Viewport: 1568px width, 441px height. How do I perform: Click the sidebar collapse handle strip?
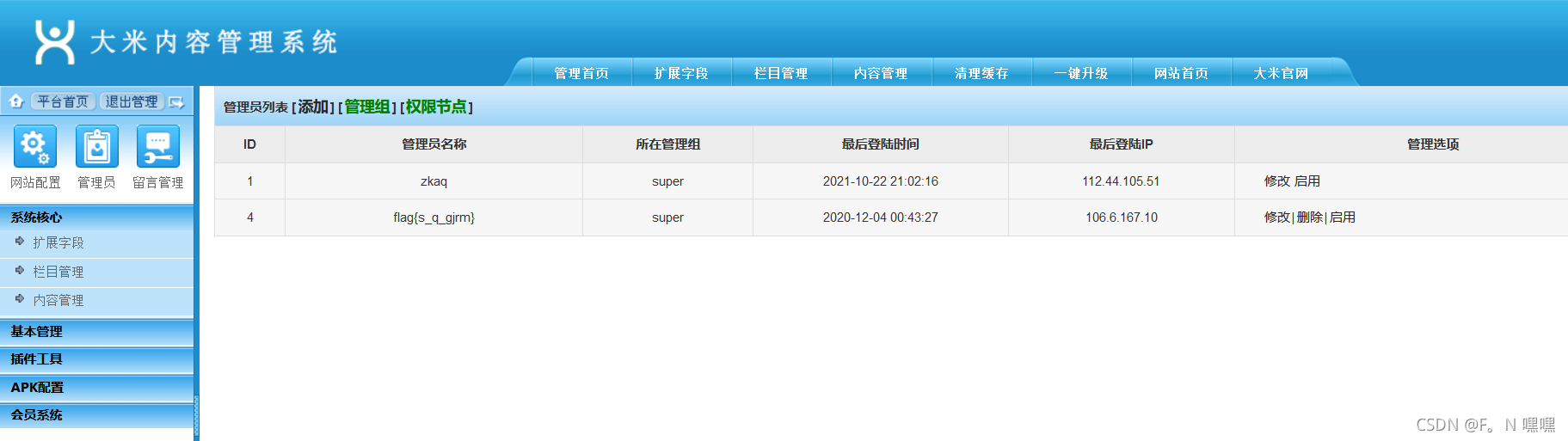pos(196,416)
